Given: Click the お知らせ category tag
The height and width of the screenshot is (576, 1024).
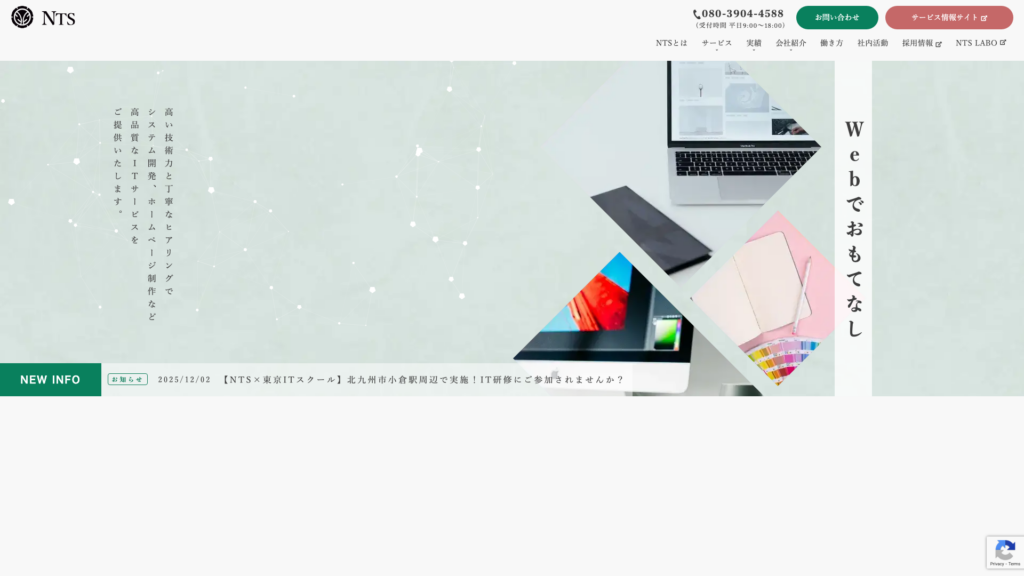Looking at the screenshot, I should point(128,380).
